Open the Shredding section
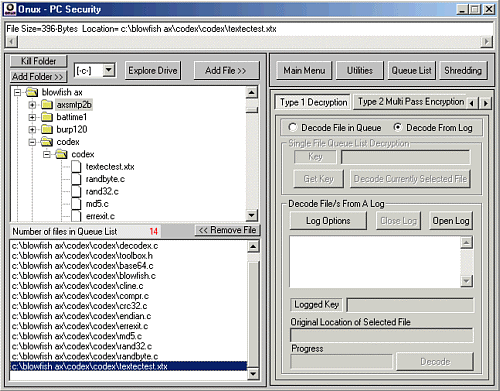500x391 pixels. (x=463, y=71)
